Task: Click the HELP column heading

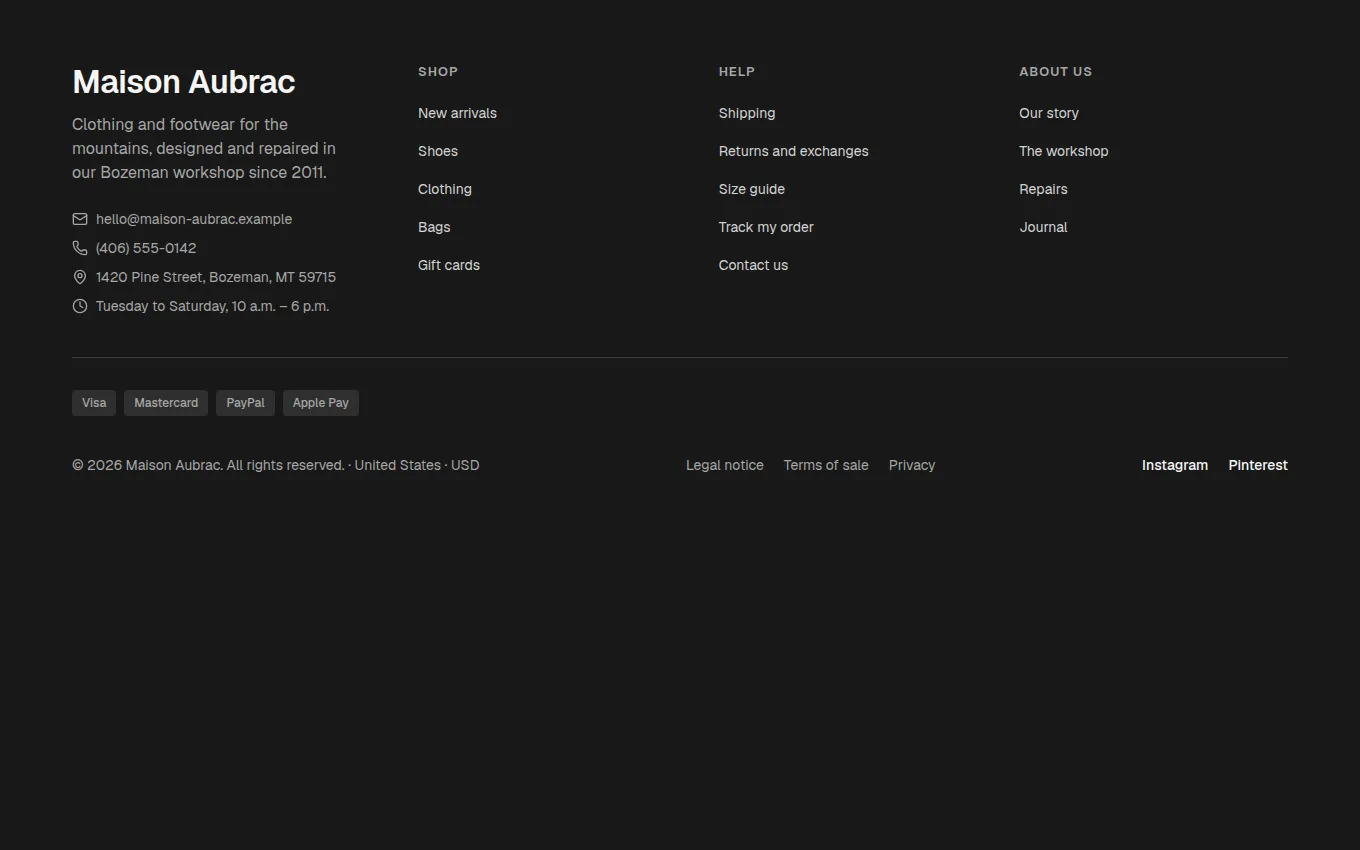Action: [737, 72]
